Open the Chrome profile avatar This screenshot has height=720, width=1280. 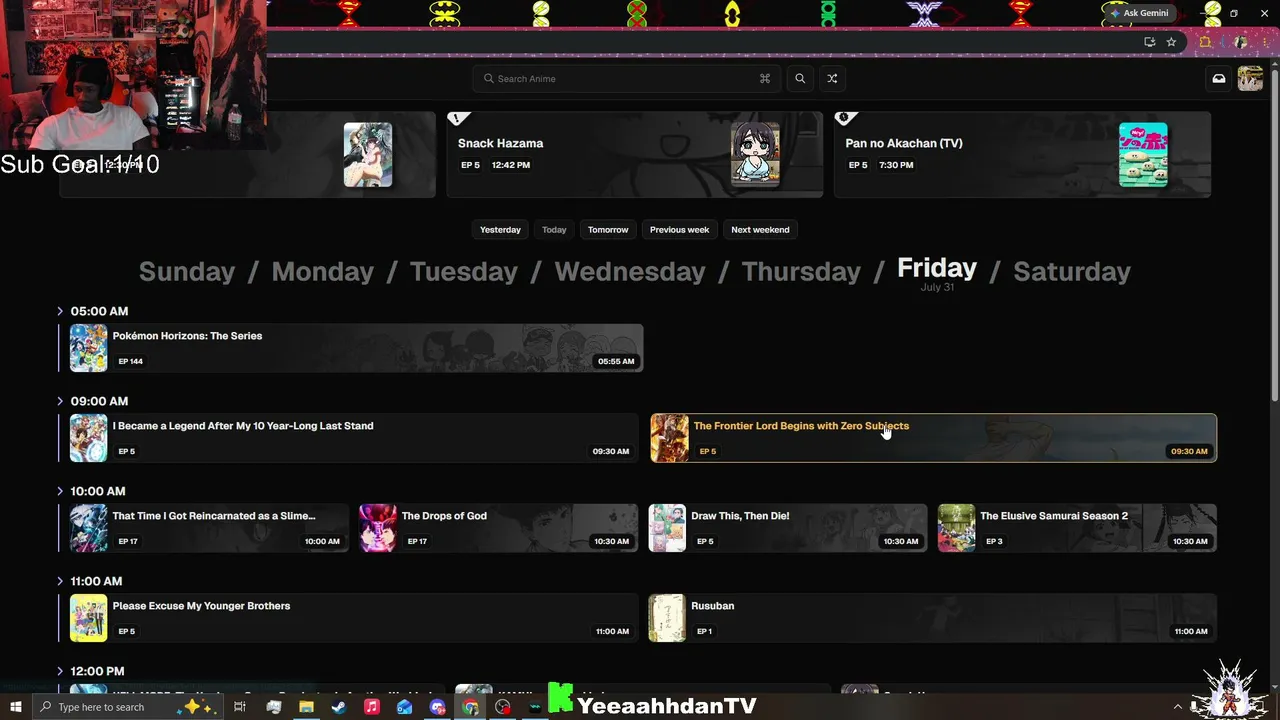point(1241,42)
